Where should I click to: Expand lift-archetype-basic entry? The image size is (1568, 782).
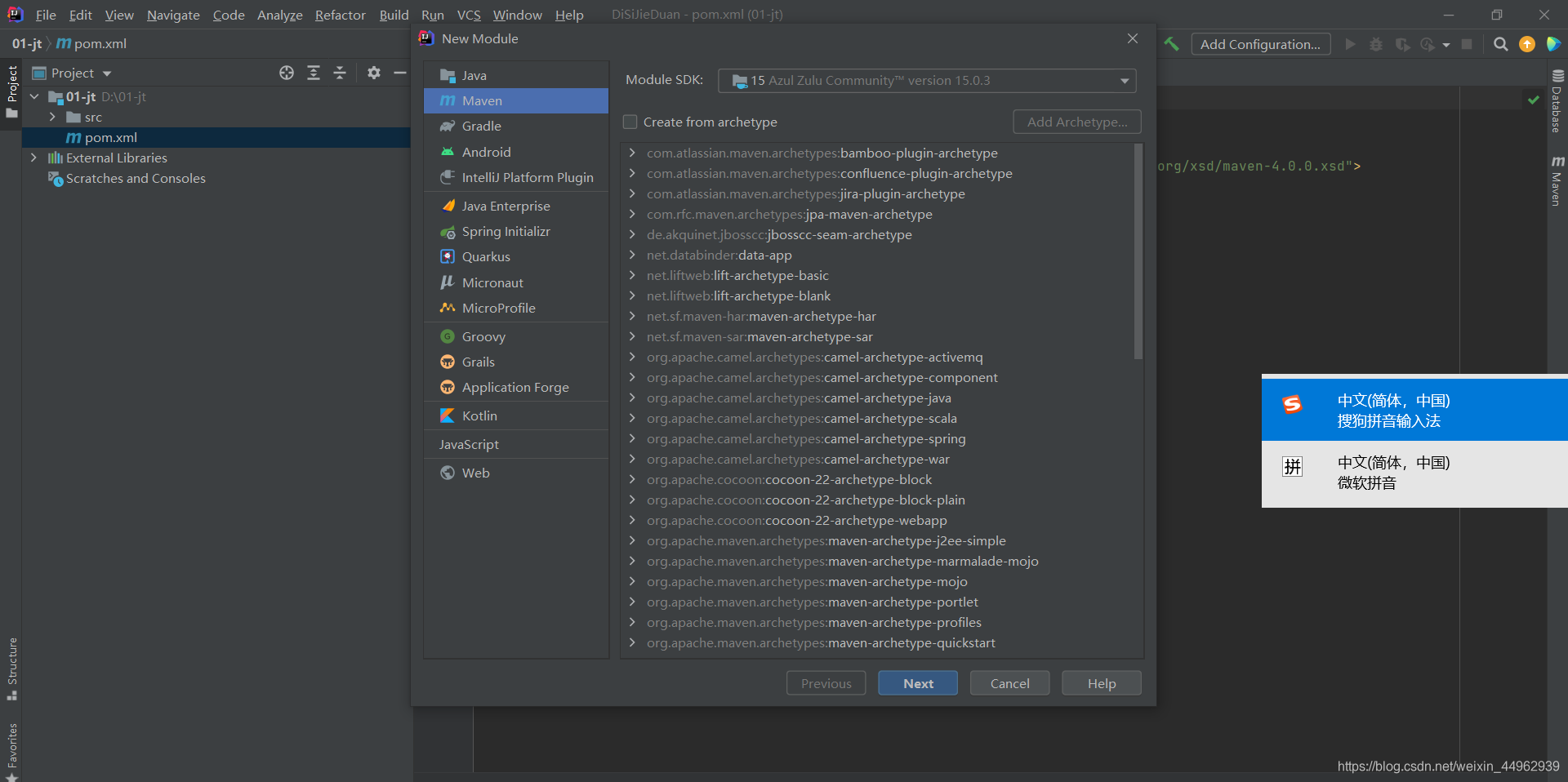(632, 275)
